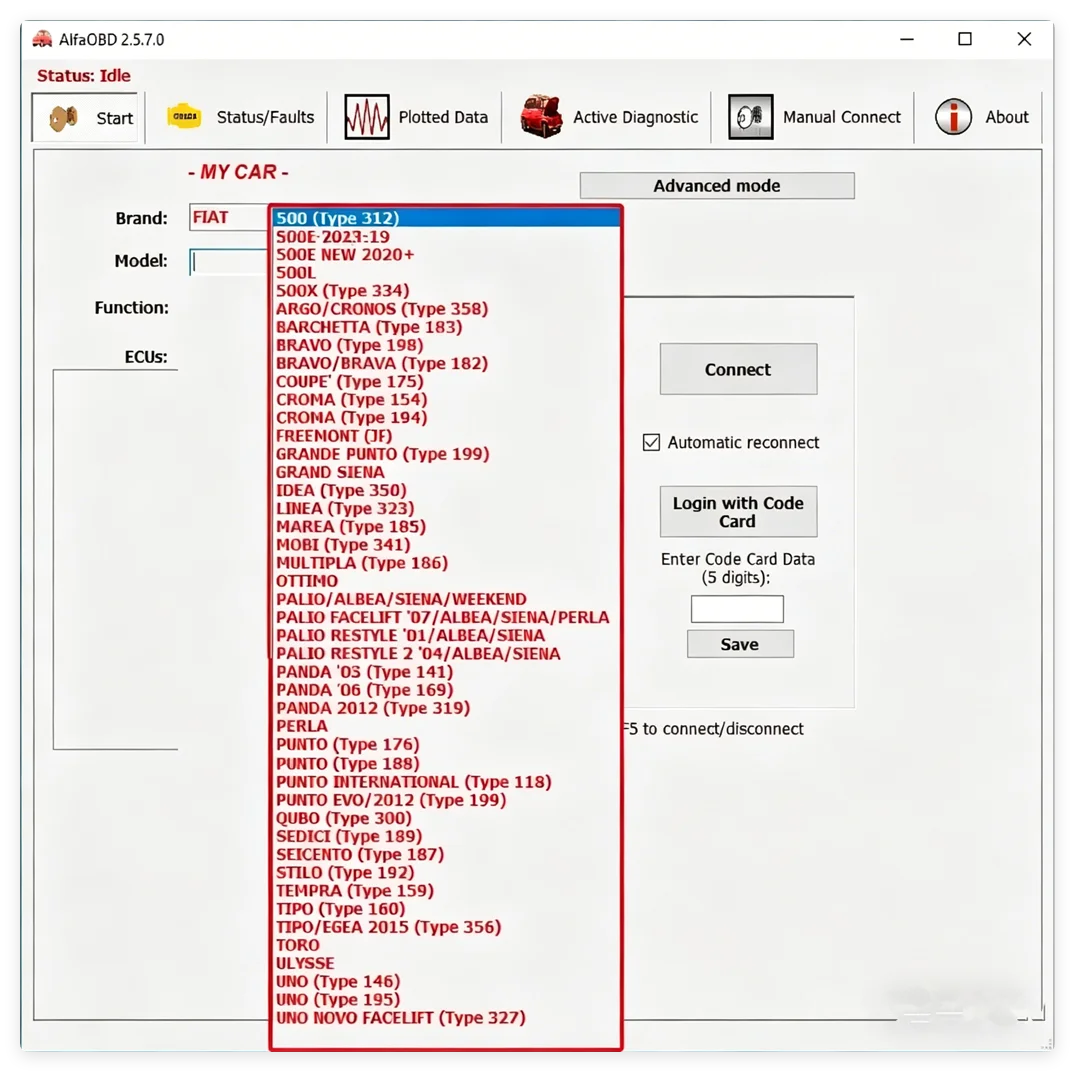
Task: Open the Plotted Data tab label
Action: [443, 117]
